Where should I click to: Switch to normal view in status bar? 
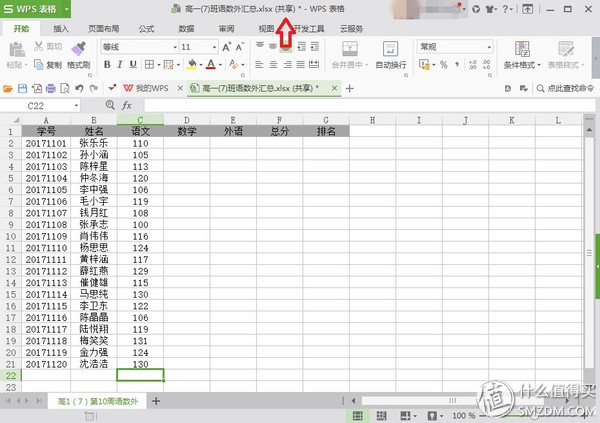coord(357,416)
